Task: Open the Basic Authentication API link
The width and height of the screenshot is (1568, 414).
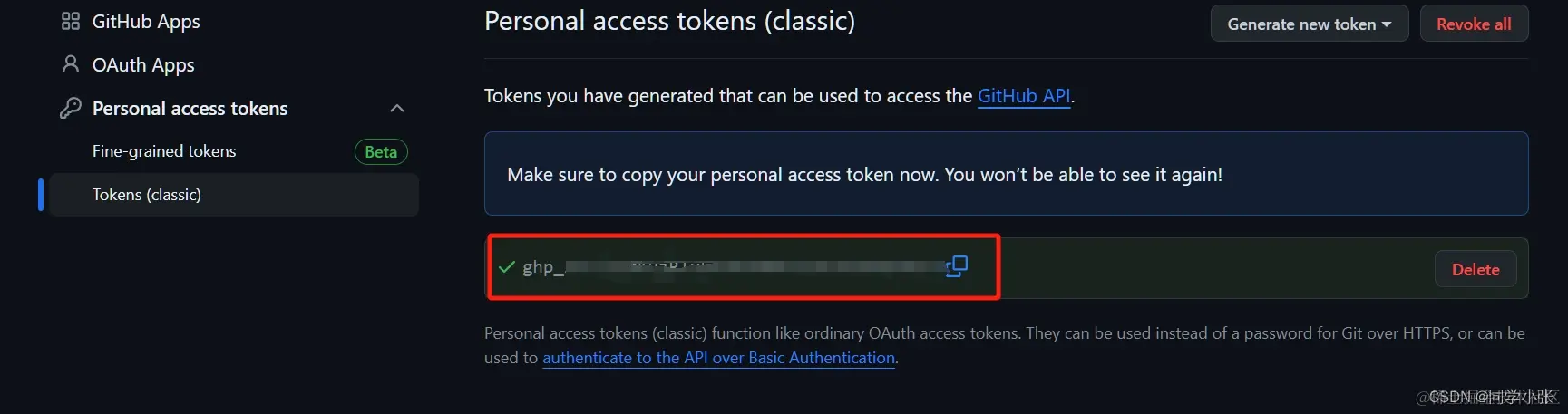Action: click(718, 358)
